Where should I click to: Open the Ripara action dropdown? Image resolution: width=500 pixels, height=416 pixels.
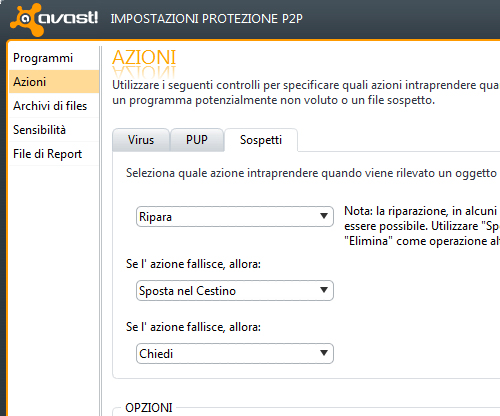point(235,217)
